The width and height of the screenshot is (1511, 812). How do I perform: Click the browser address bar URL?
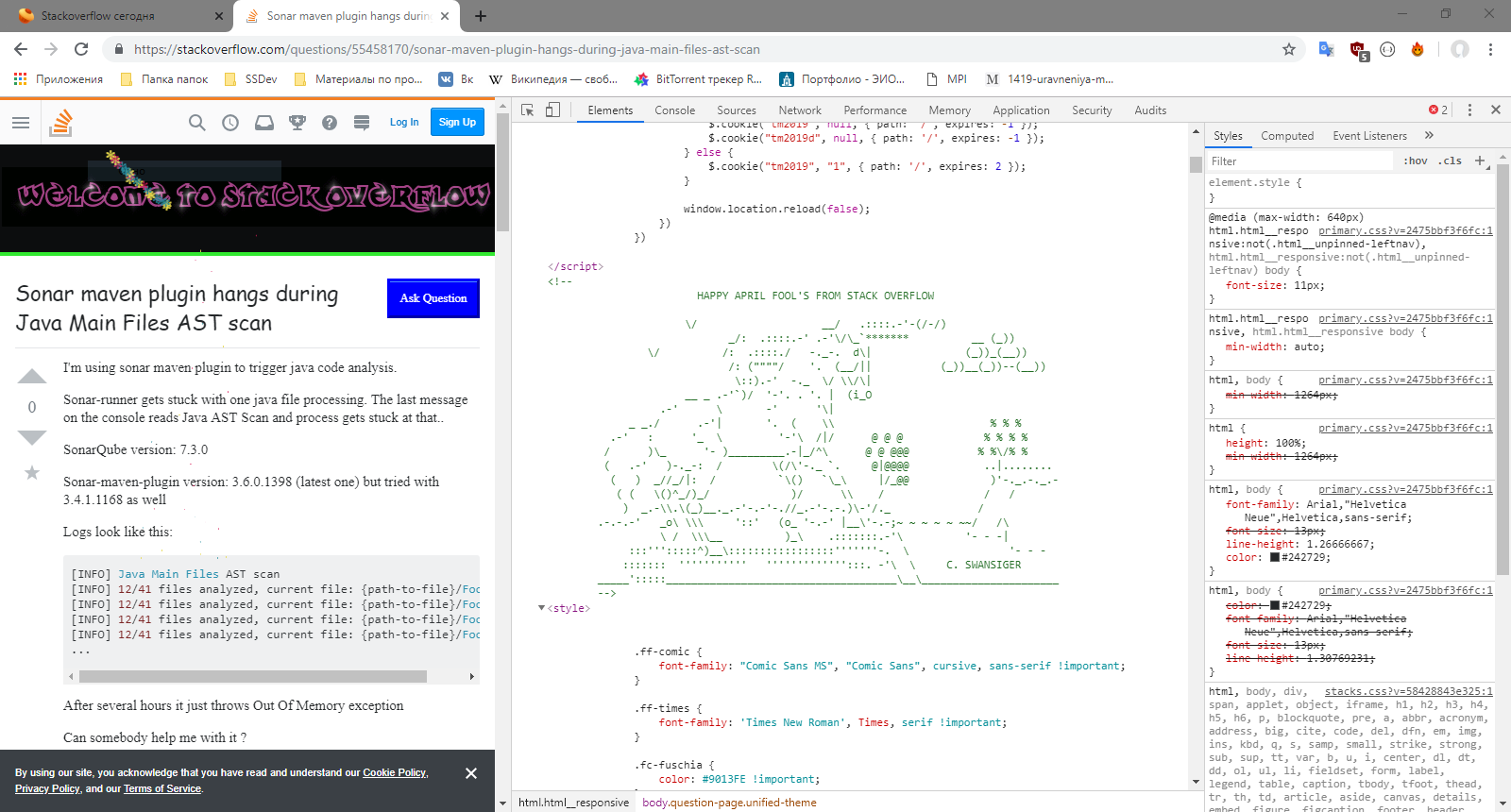[447, 49]
